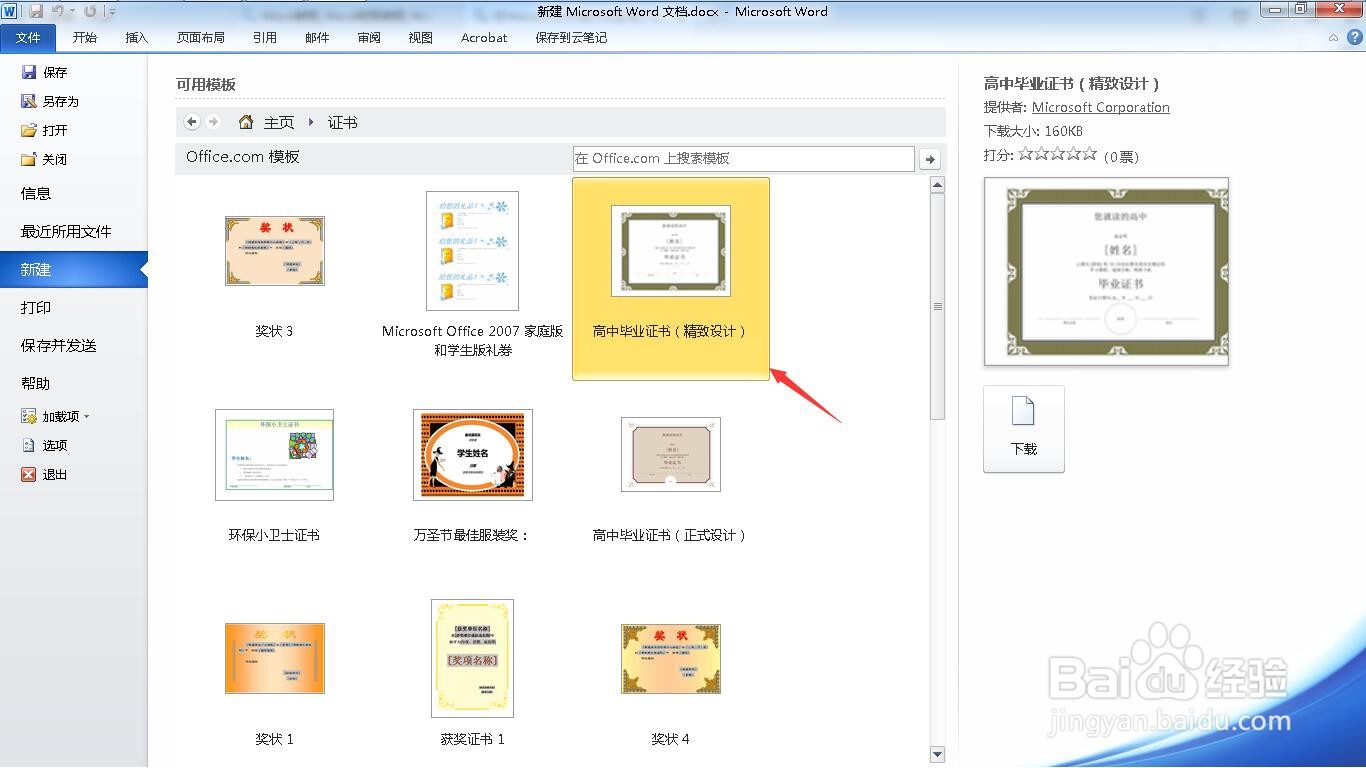Click 证书 in the breadcrumb

point(342,122)
